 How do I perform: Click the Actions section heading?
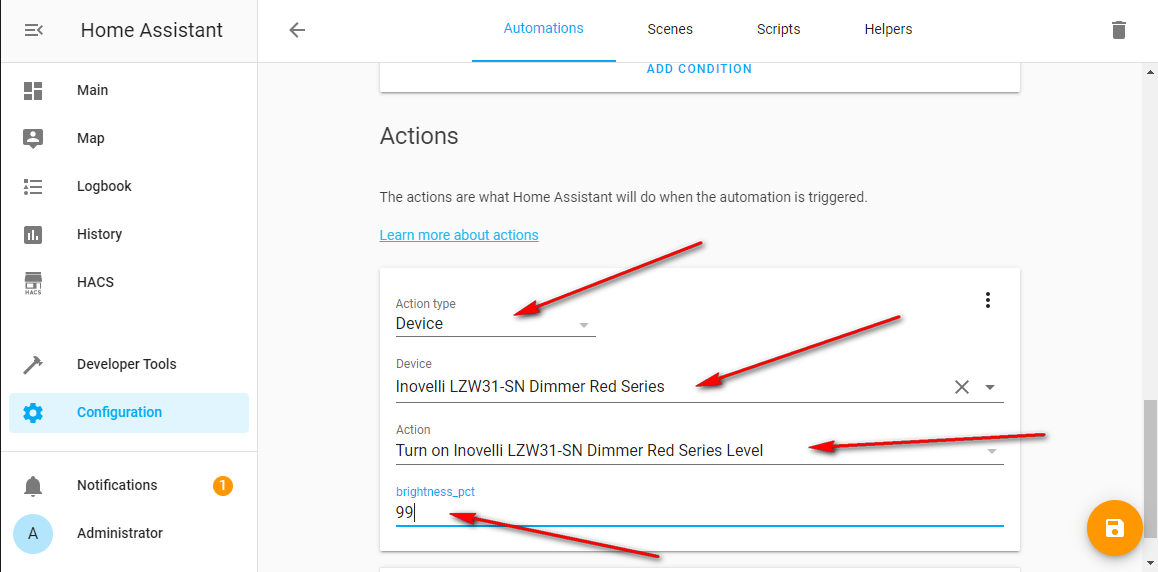click(419, 137)
